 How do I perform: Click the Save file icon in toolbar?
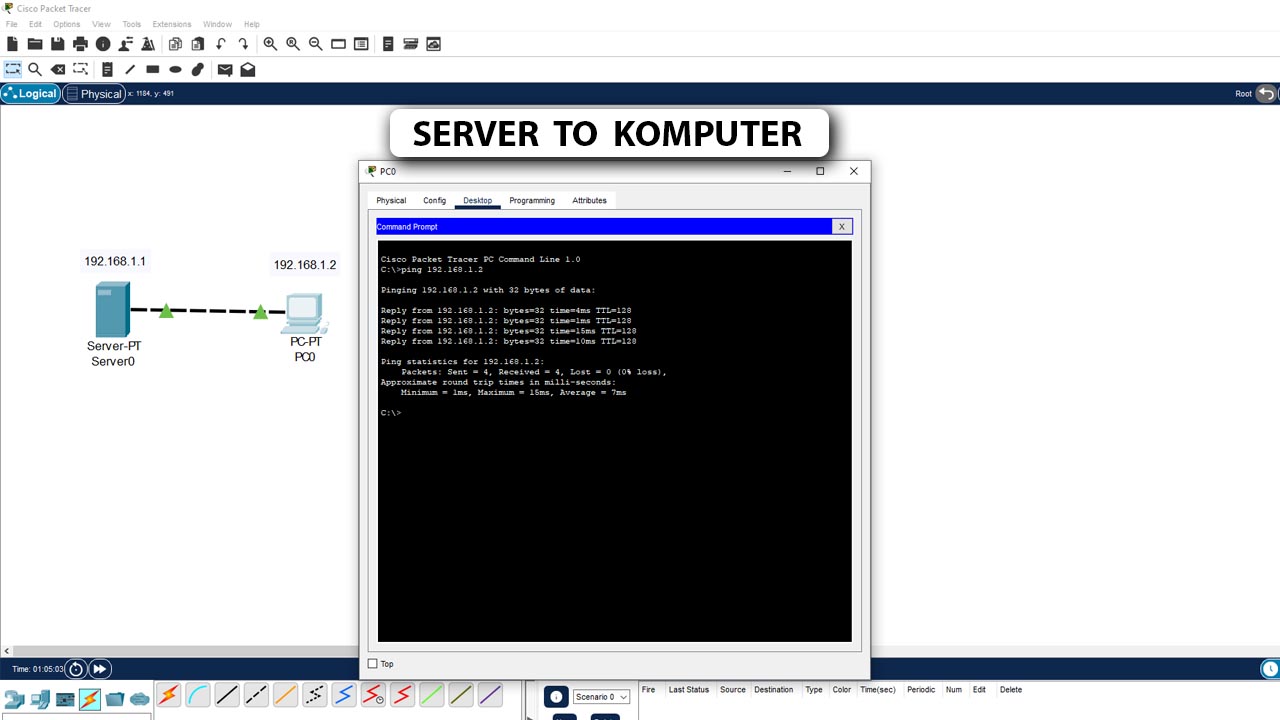(x=57, y=44)
